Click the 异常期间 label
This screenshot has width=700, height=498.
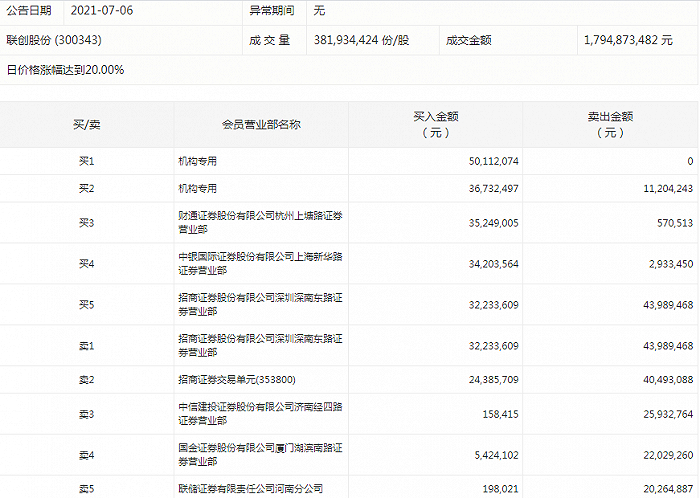pyautogui.click(x=272, y=10)
